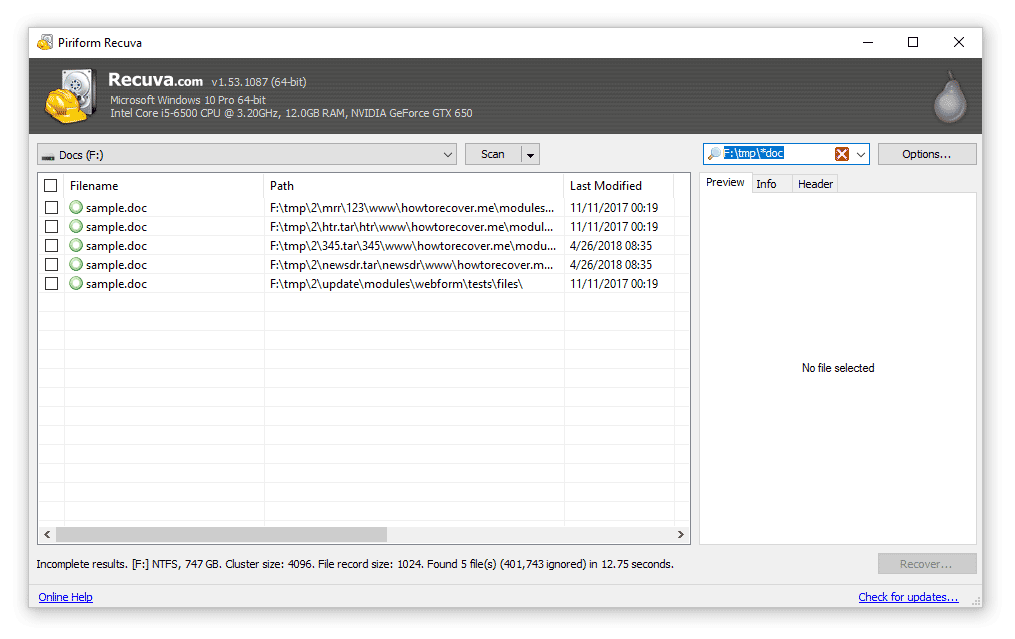Clear the search filter with red X
Screen dimensions: 1015x639
(842, 154)
